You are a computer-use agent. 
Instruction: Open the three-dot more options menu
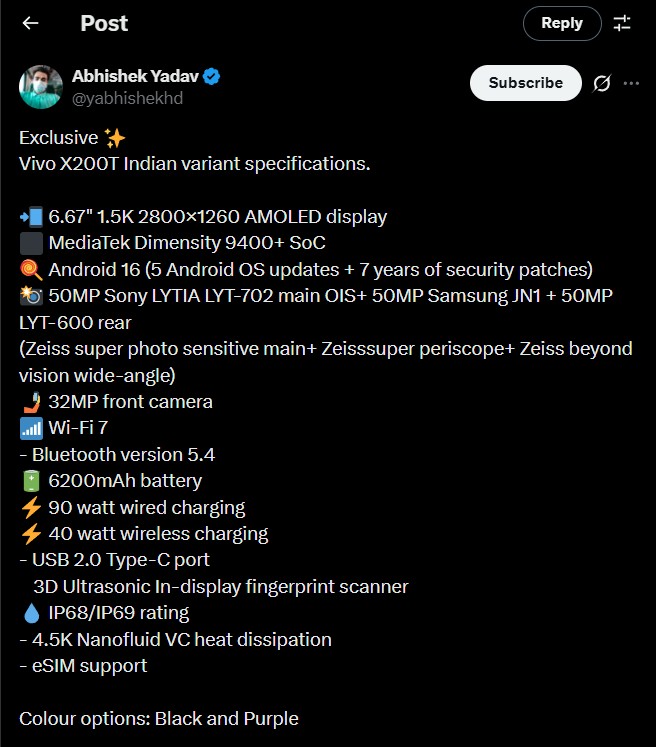click(631, 83)
